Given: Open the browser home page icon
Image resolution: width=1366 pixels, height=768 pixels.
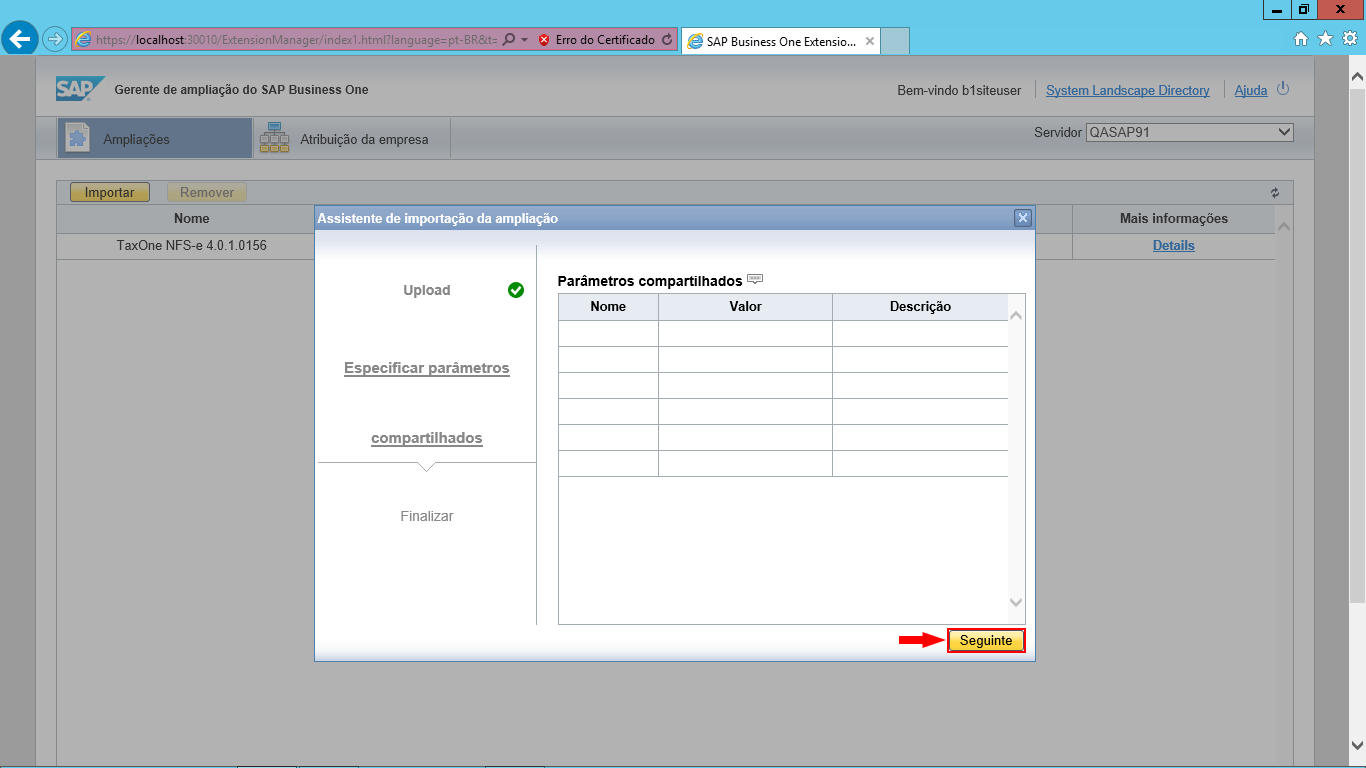Looking at the screenshot, I should tap(1301, 39).
